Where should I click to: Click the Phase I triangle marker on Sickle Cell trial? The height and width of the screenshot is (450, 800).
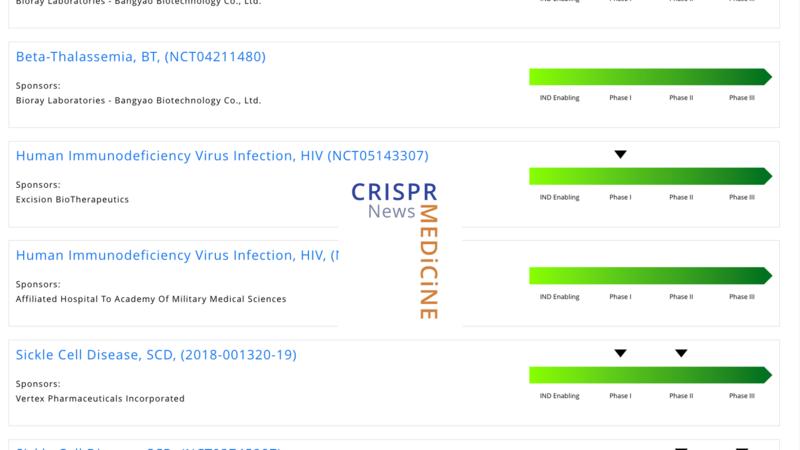[x=620, y=353]
